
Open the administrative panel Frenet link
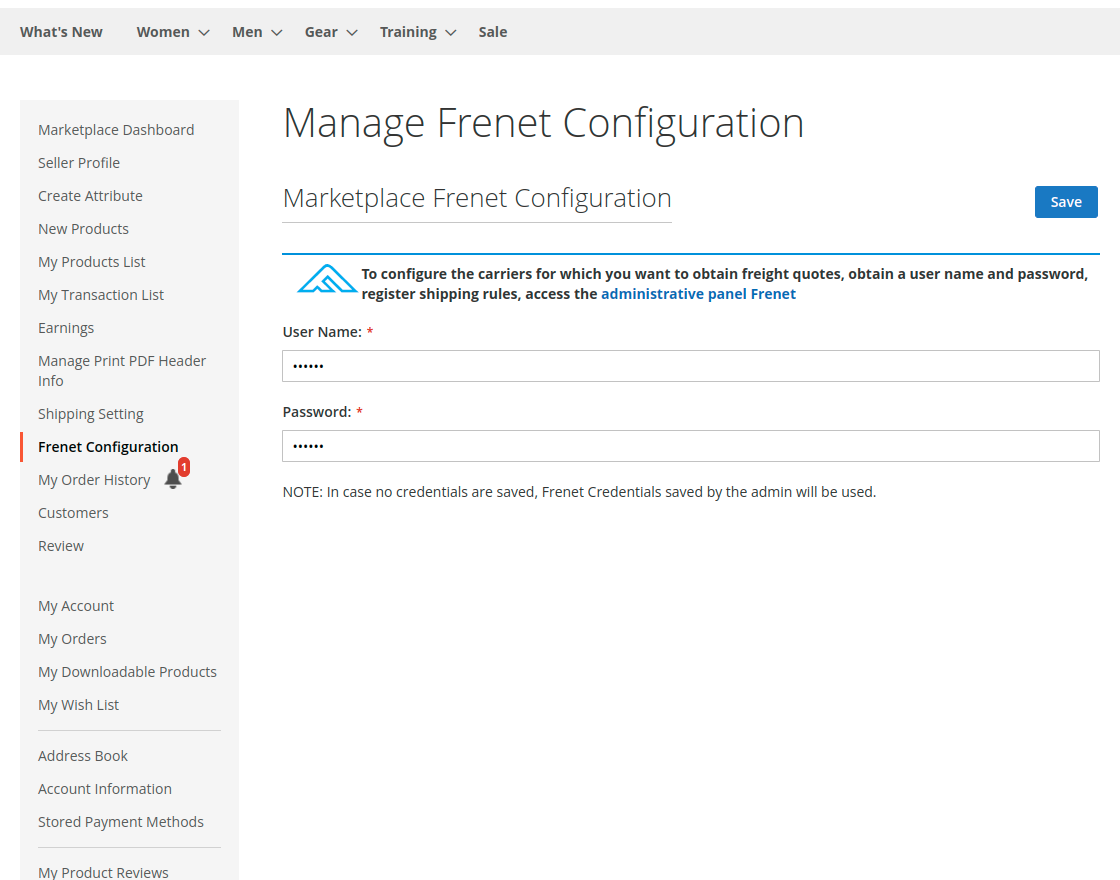[x=698, y=294]
